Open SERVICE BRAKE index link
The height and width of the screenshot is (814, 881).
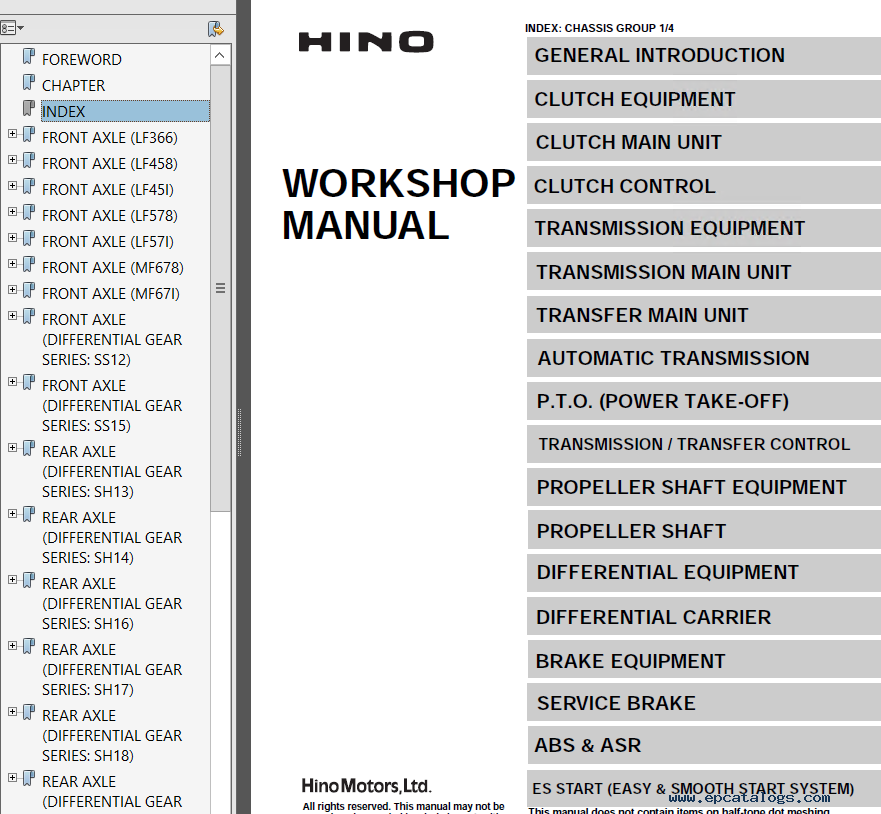tap(703, 703)
